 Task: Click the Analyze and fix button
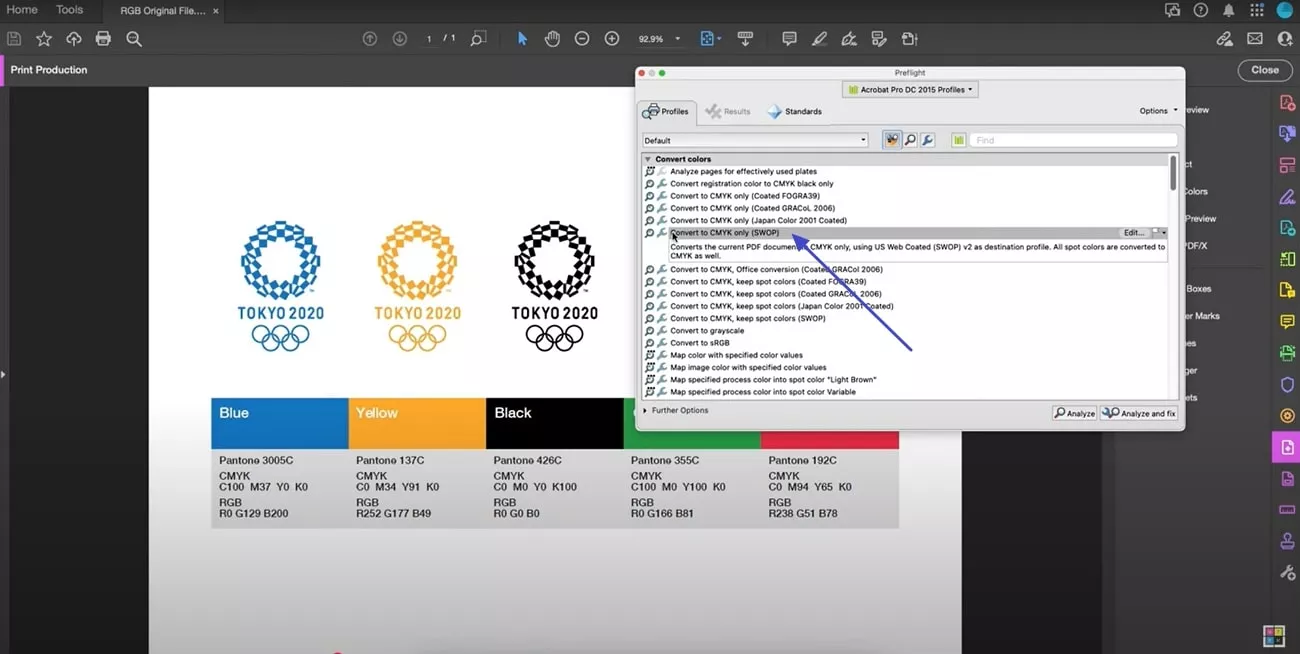point(1139,413)
